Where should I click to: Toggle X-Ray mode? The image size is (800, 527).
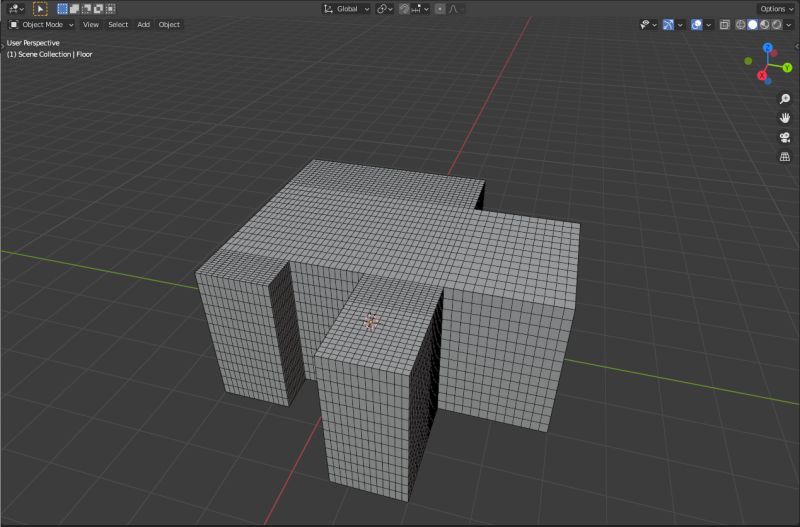click(724, 24)
